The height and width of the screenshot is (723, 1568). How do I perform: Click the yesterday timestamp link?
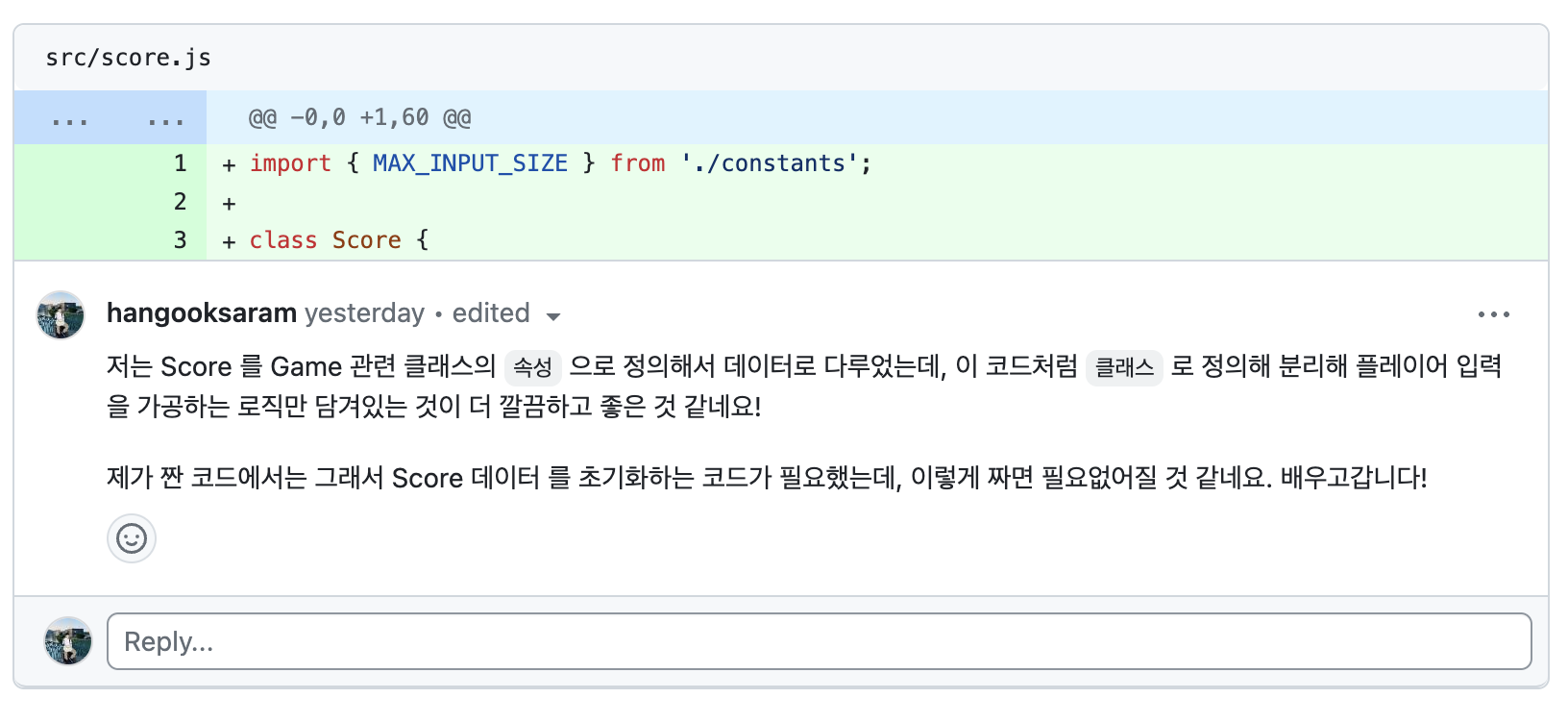point(365,313)
